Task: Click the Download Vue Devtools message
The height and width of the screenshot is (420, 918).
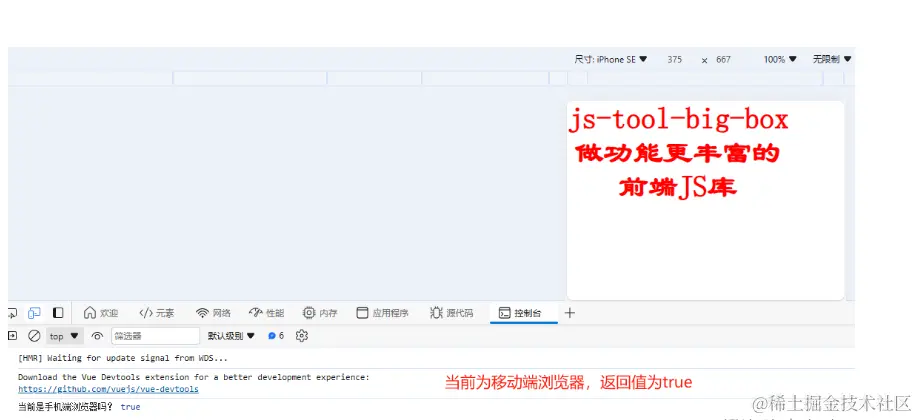Action: point(194,377)
